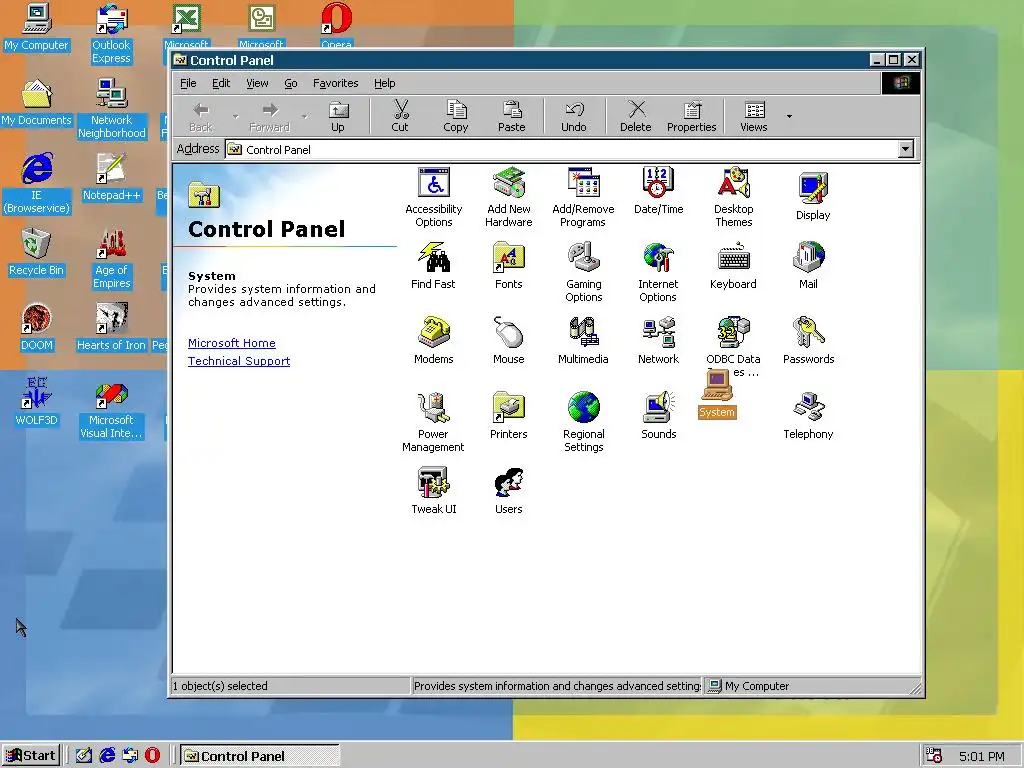Image resolution: width=1024 pixels, height=768 pixels.
Task: Select Power Management icon
Action: [433, 422]
